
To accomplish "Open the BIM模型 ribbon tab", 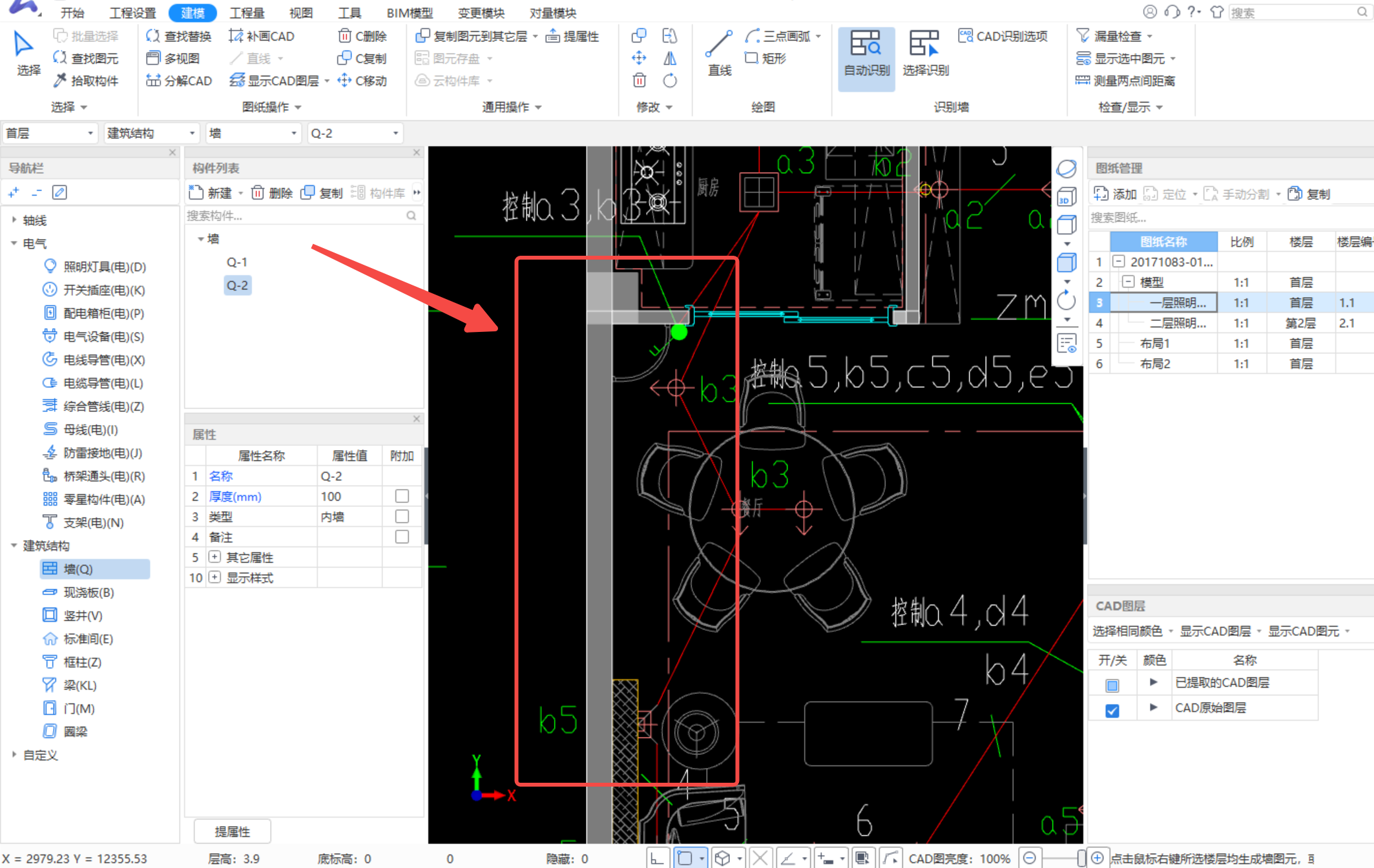I will coord(410,12).
